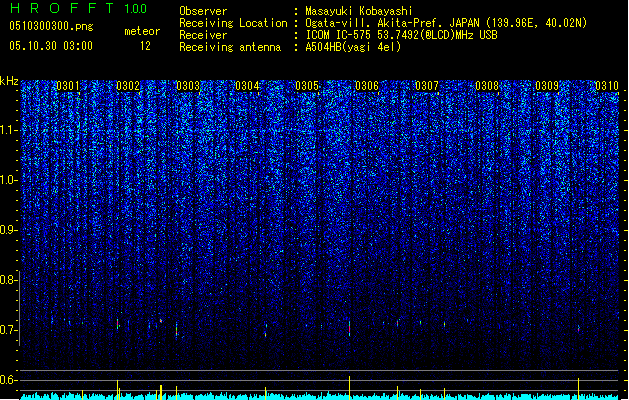The height and width of the screenshot is (400, 629).
Task: Click the 0.6 frequency axis label
Action: (x=9, y=380)
